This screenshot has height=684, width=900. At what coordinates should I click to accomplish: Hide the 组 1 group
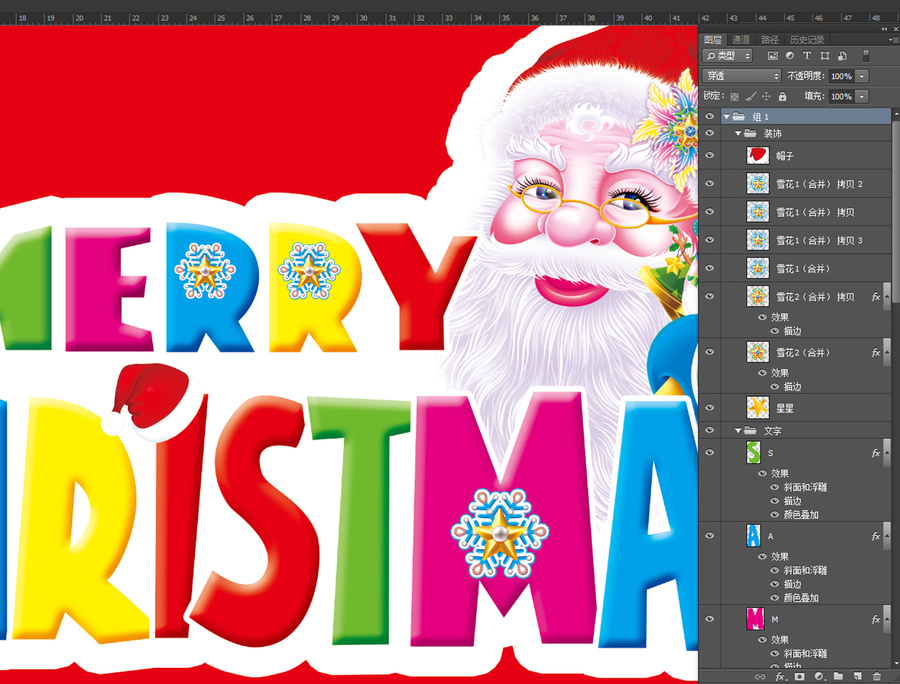coord(710,116)
